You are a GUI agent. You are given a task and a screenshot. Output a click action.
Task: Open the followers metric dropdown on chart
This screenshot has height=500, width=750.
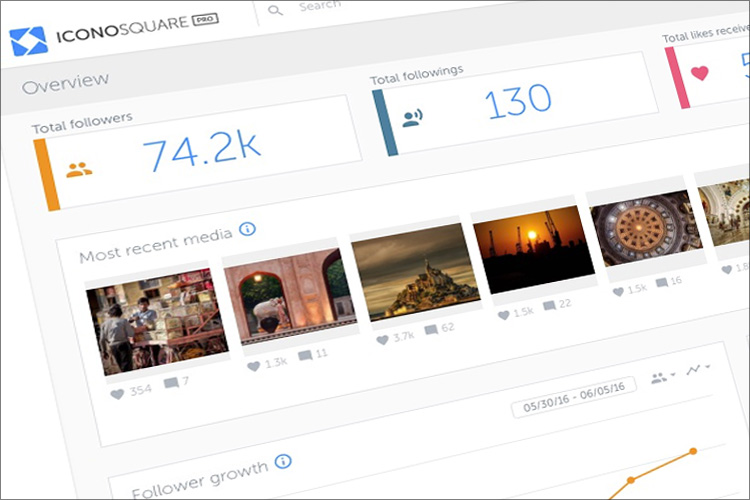coord(663,378)
